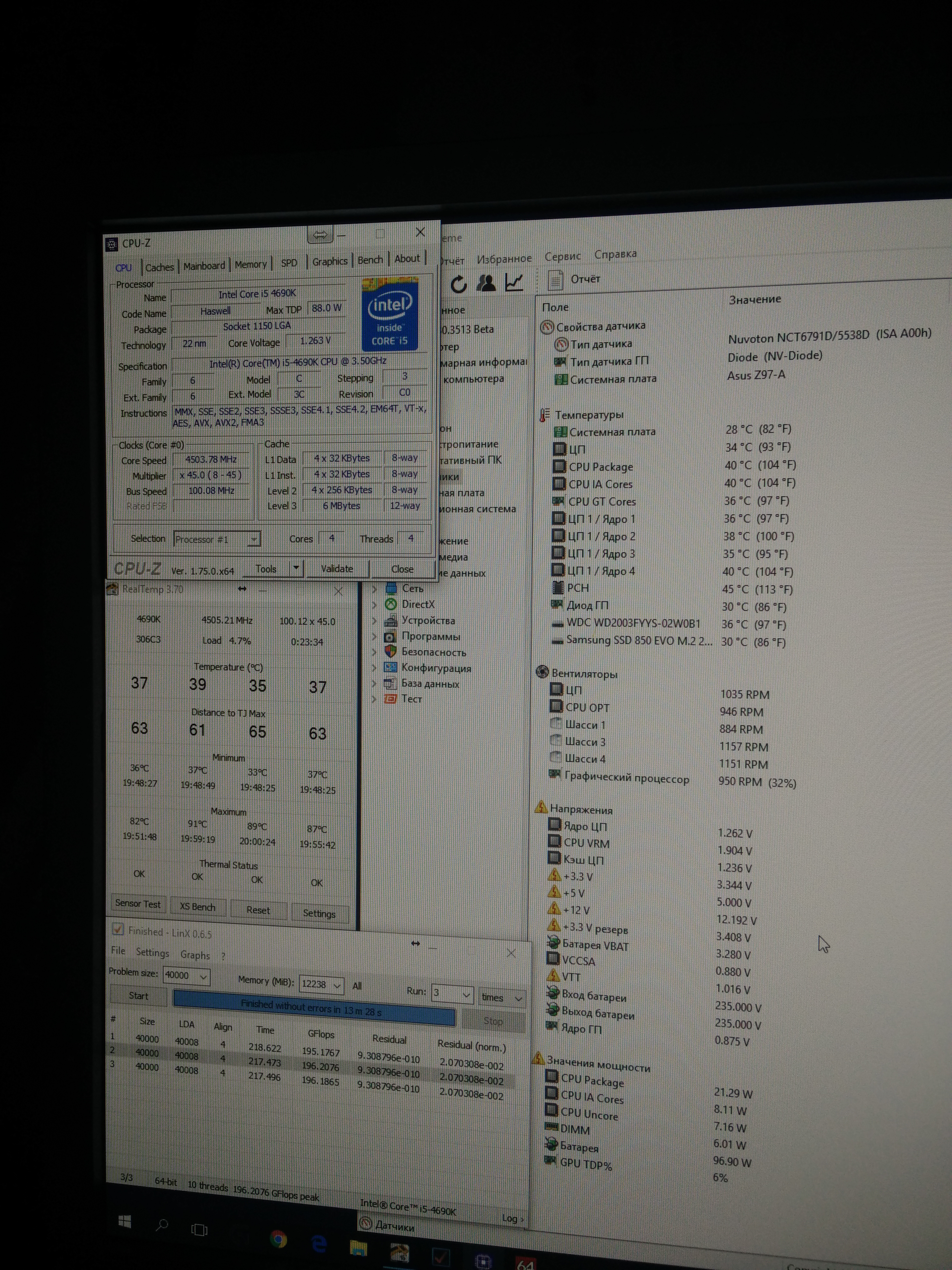Click the AIDA64 refresh toolbar icon
952x1270 pixels.
click(x=459, y=284)
